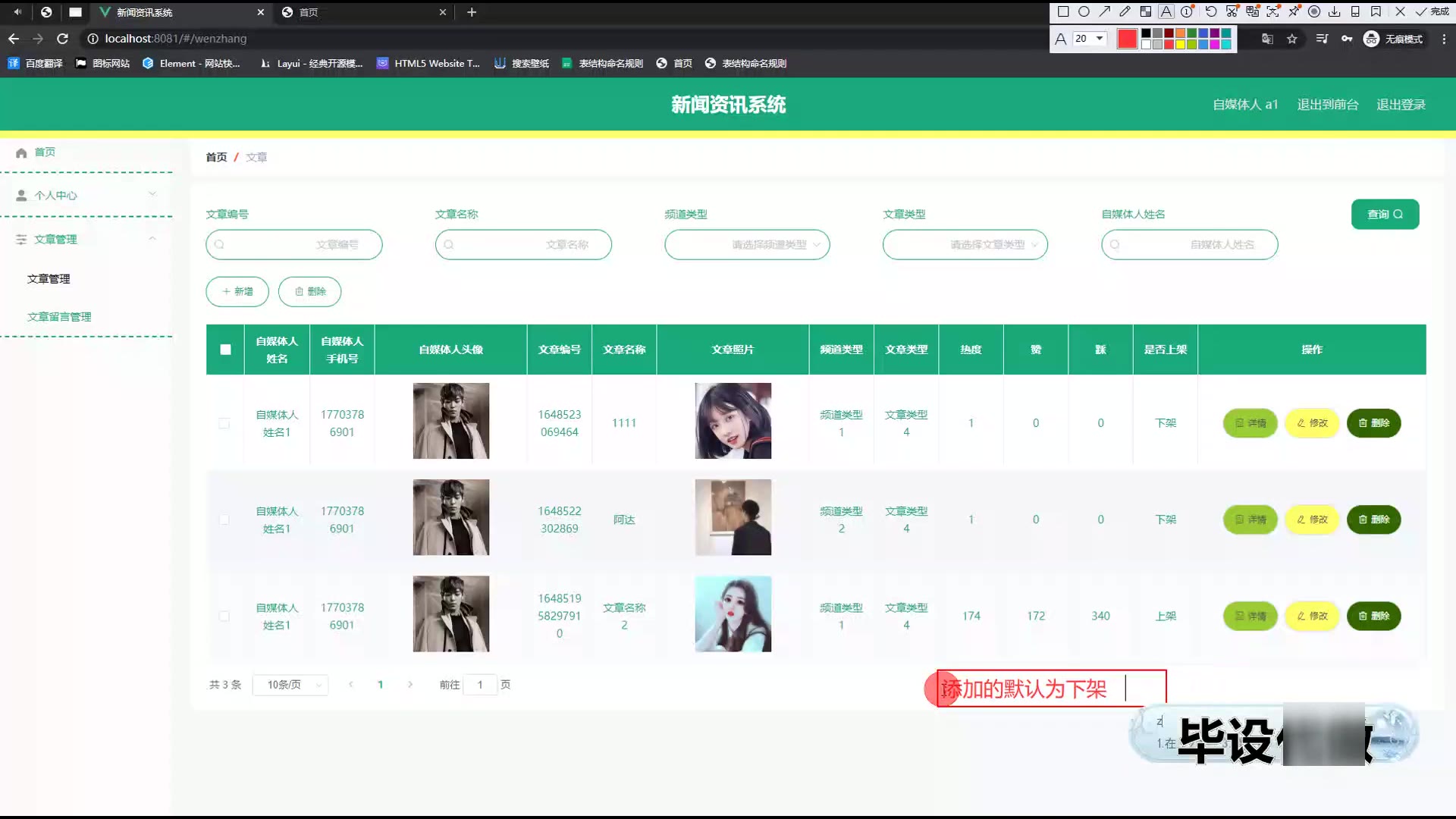
Task: Click the 查询 search button
Action: 1385,215
